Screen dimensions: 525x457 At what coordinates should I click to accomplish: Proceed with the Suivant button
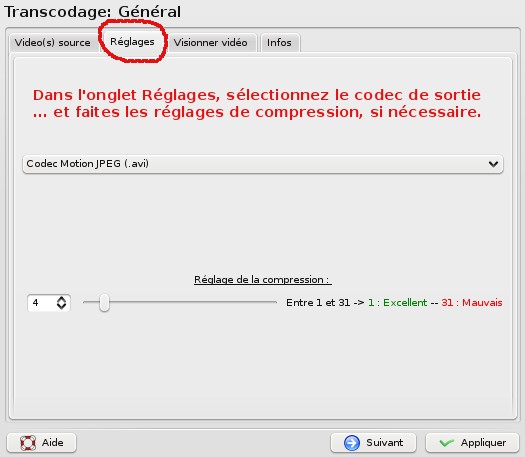coord(373,443)
